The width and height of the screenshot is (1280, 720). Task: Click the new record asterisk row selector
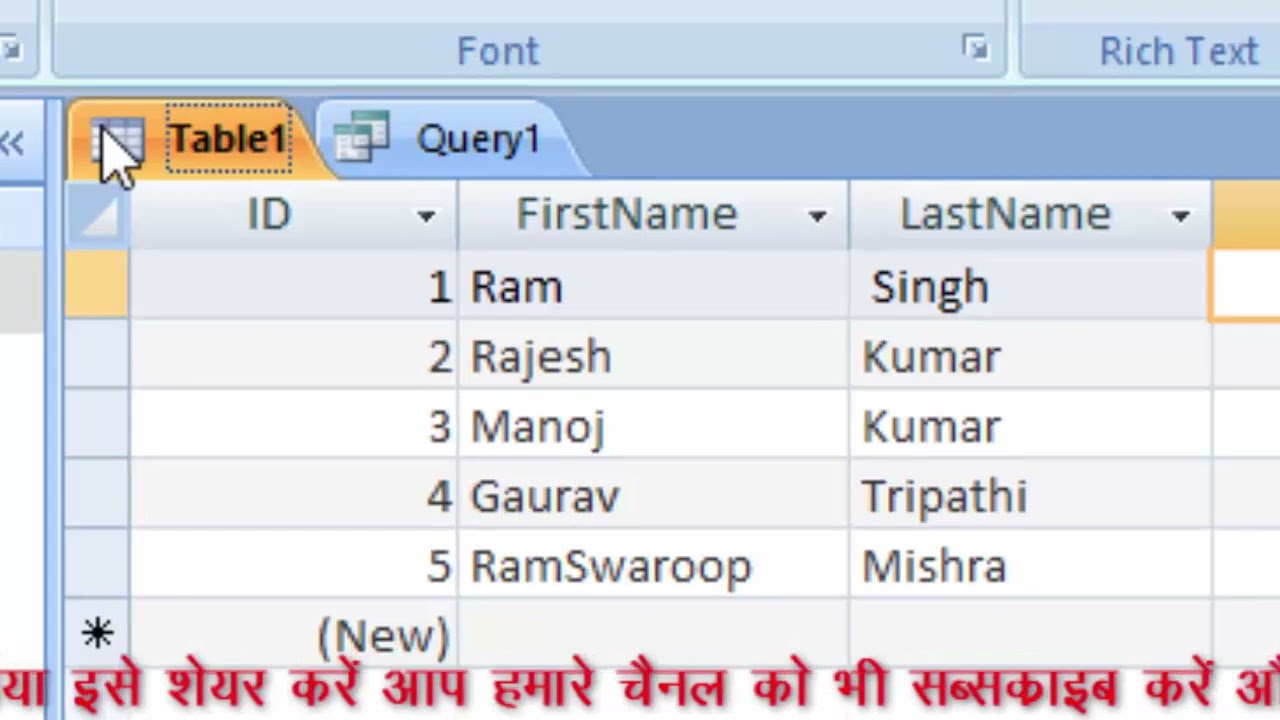click(x=97, y=633)
